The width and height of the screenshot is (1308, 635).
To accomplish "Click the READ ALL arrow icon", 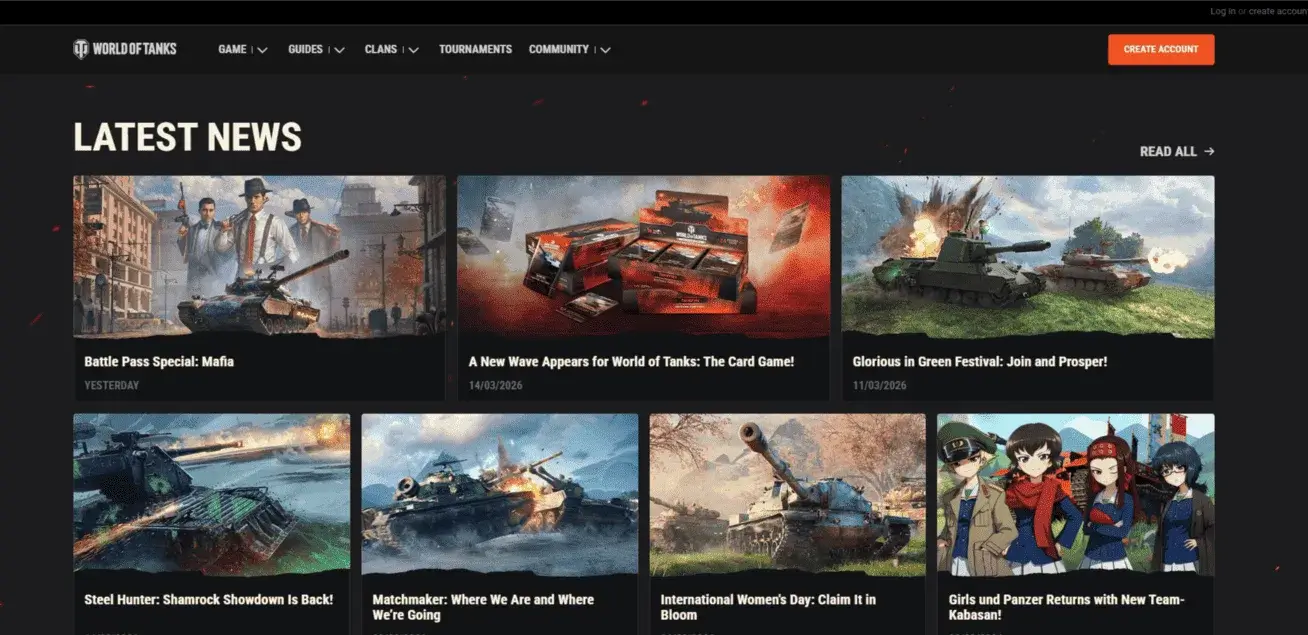I will [x=1209, y=151].
